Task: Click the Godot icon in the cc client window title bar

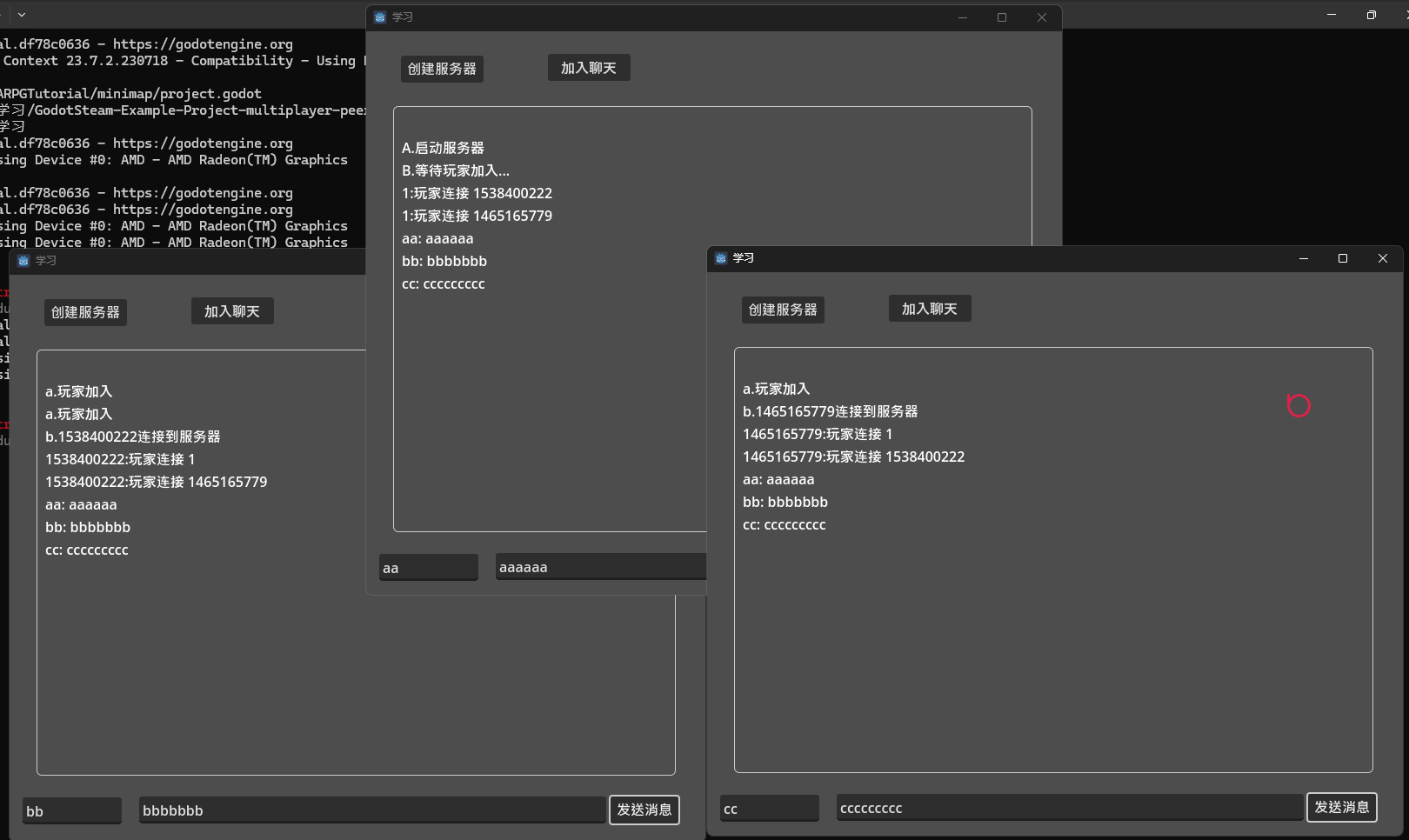Action: click(x=721, y=258)
